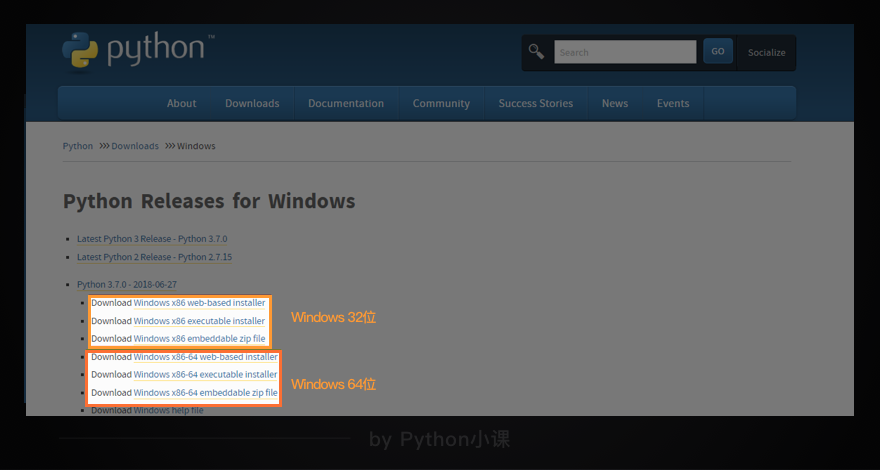880x470 pixels.
Task: Open the Documentation menu
Action: point(346,103)
